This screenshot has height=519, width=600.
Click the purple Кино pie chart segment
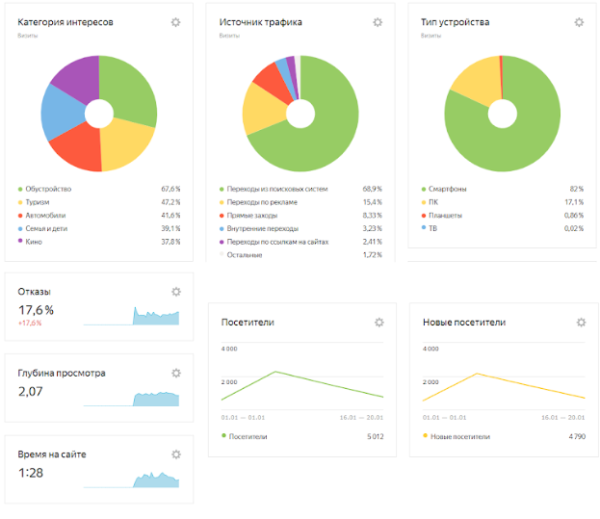tap(72, 79)
